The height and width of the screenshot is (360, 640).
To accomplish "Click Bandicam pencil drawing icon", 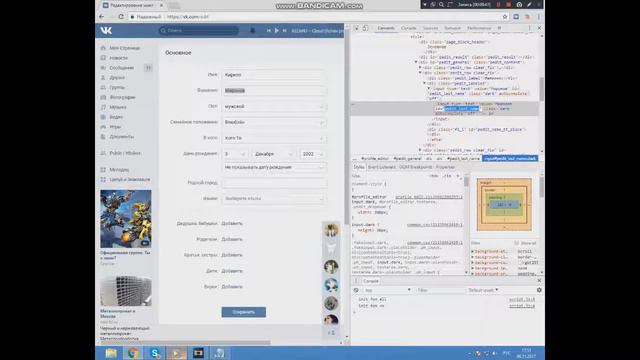I will pyautogui.click(x=529, y=4).
